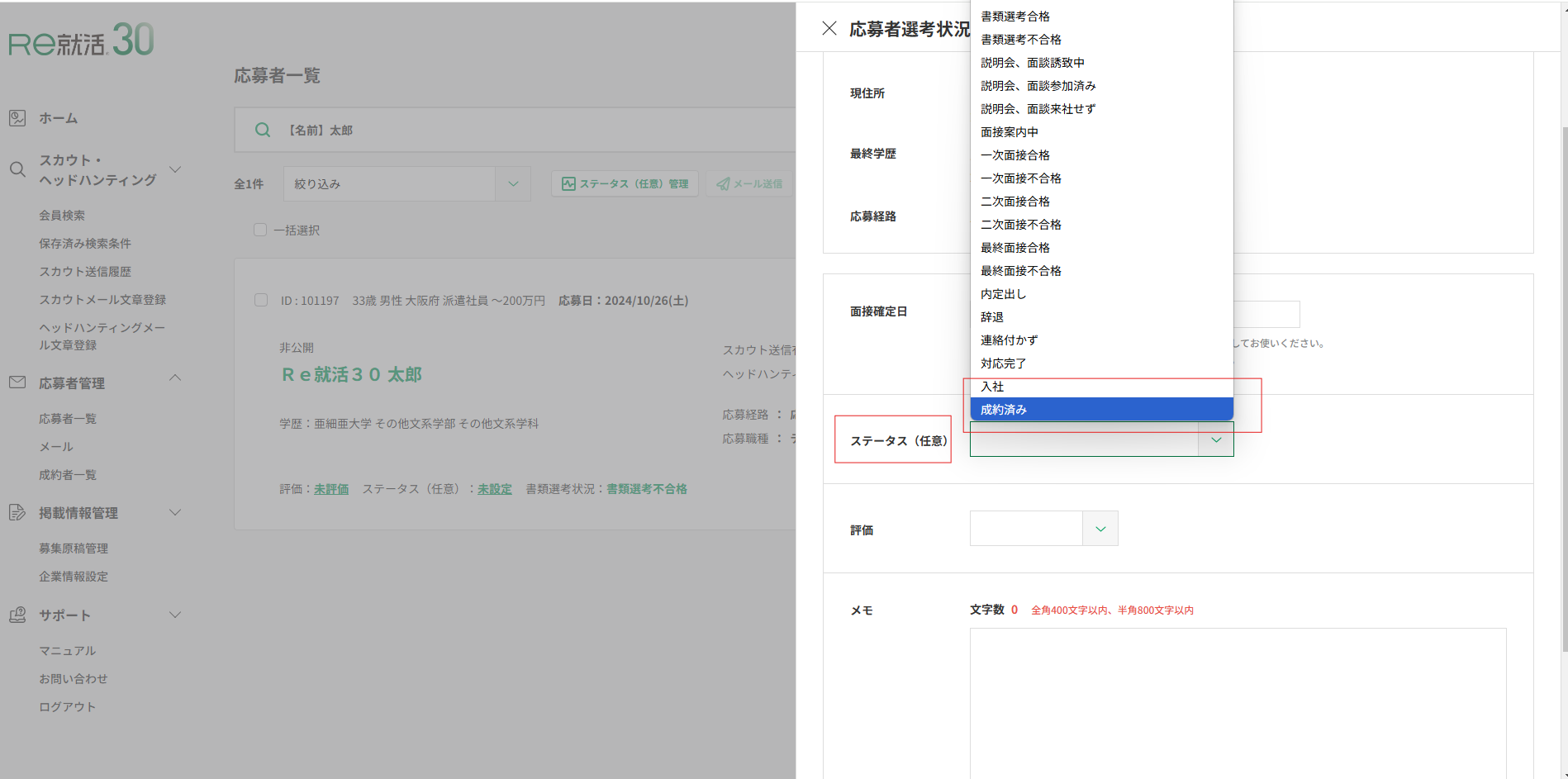This screenshot has height=779, width=1568.
Task: Go to 会員検索 in sidebar
Action: coord(62,215)
